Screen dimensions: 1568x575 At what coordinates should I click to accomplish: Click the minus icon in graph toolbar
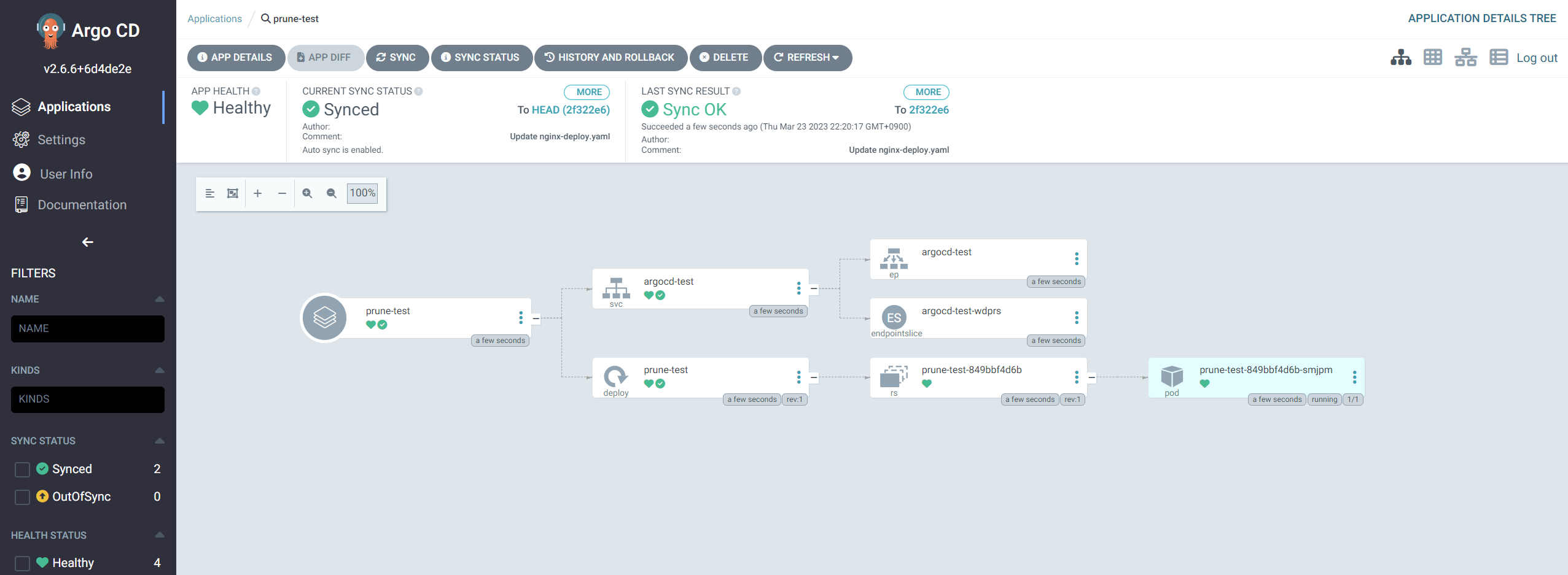(282, 193)
